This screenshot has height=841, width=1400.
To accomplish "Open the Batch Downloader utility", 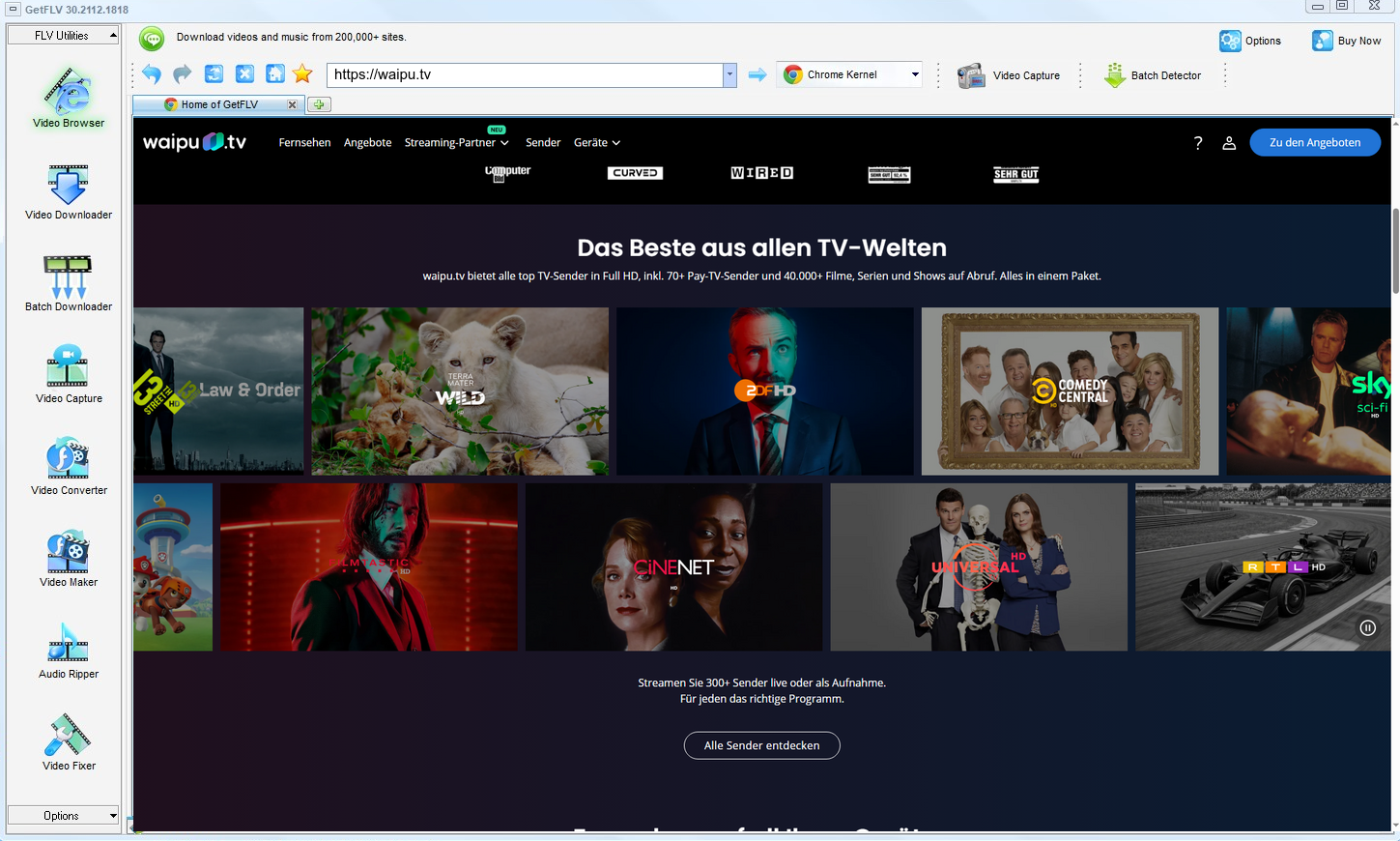I will pyautogui.click(x=68, y=282).
